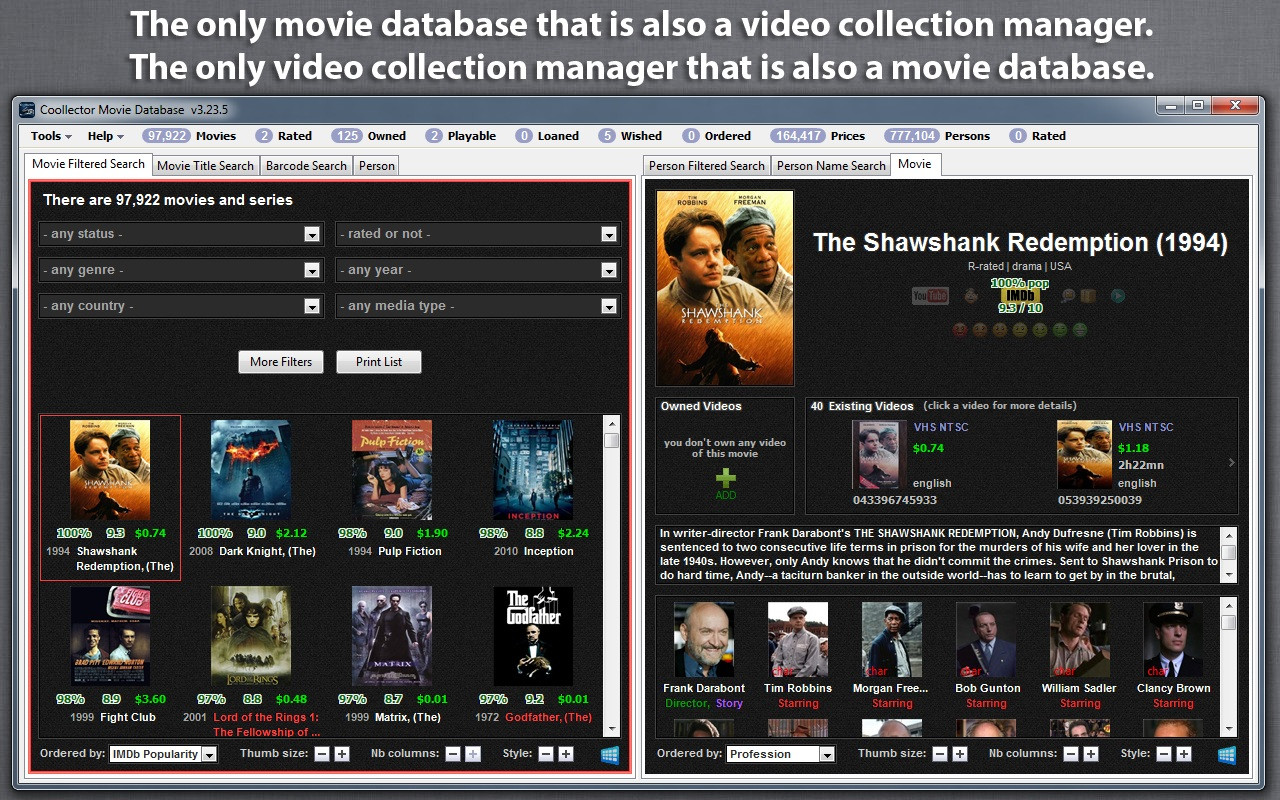
Task: Select the Movie Filtered Search tab
Action: pyautogui.click(x=88, y=164)
